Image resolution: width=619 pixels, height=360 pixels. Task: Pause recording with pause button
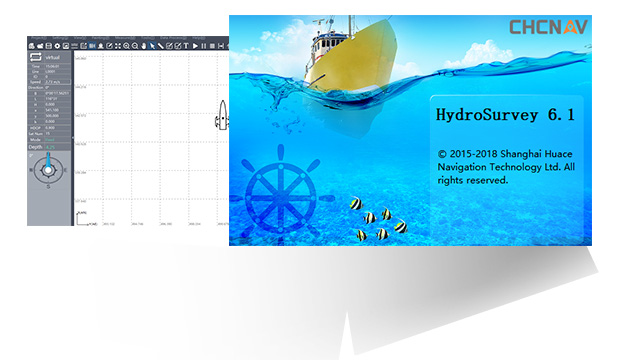click(x=204, y=46)
